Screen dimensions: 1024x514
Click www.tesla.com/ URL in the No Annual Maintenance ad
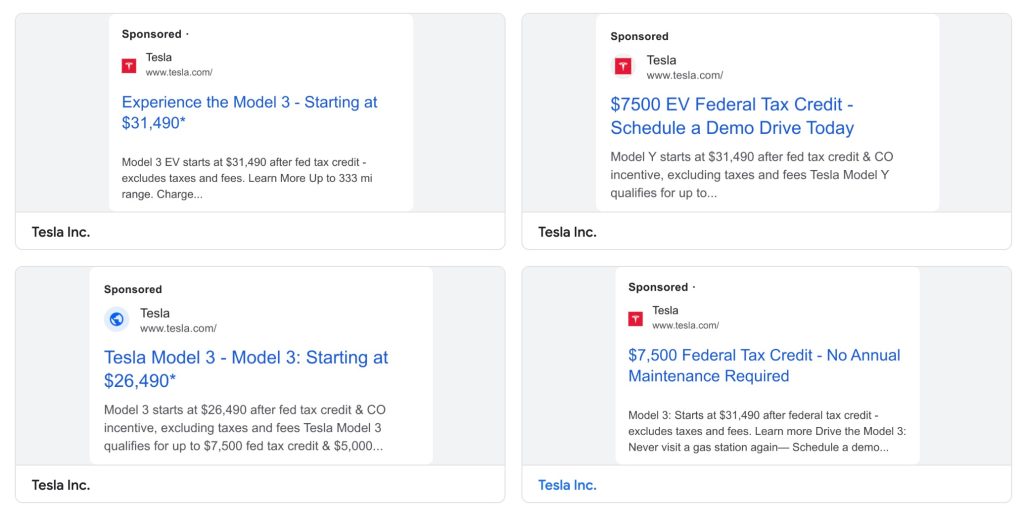click(685, 325)
